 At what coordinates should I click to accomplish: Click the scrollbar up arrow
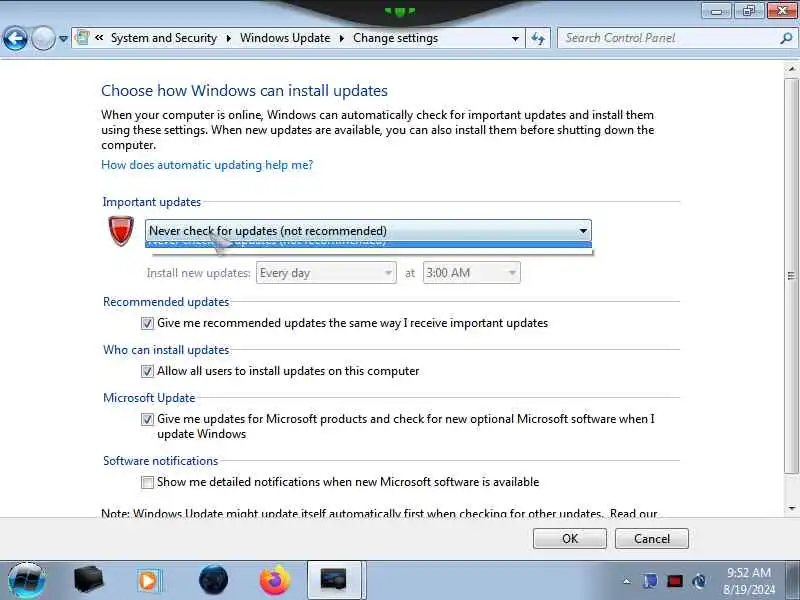click(791, 68)
